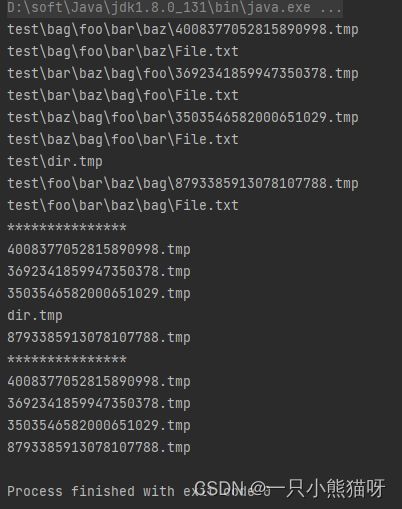This screenshot has width=402, height=509.
Task: Click the second asterisk separator line
Action: point(67,359)
